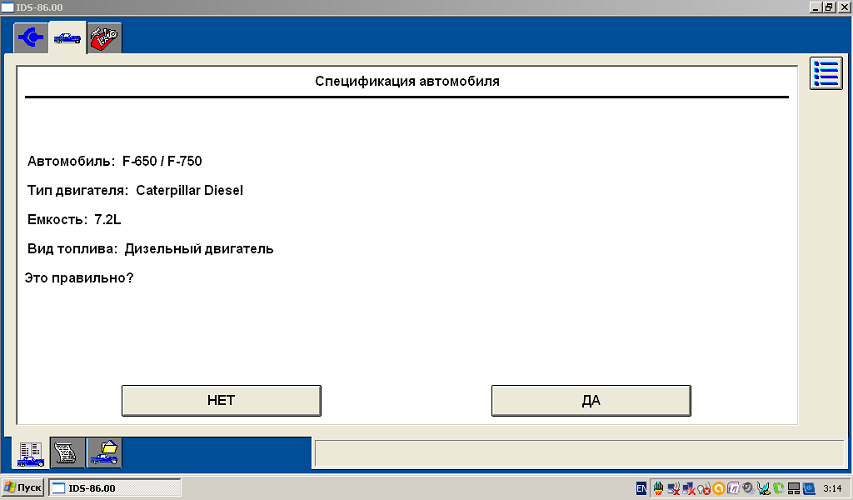Click the green circular tray icon
The height and width of the screenshot is (500, 853).
778,488
